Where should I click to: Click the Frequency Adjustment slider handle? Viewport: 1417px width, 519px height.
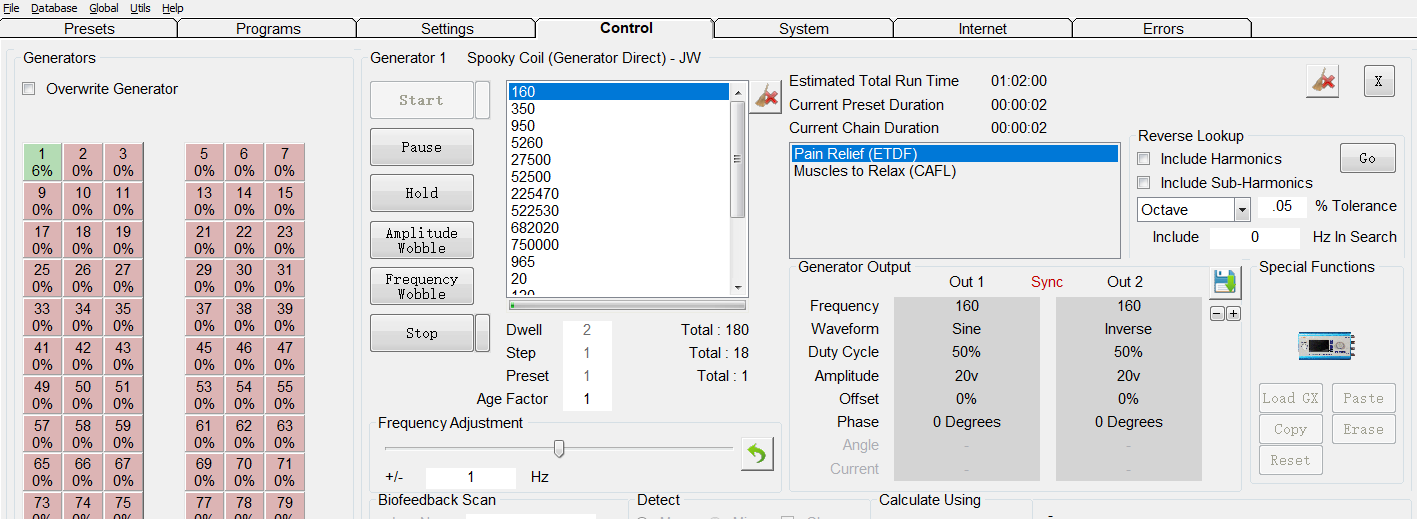(559, 448)
